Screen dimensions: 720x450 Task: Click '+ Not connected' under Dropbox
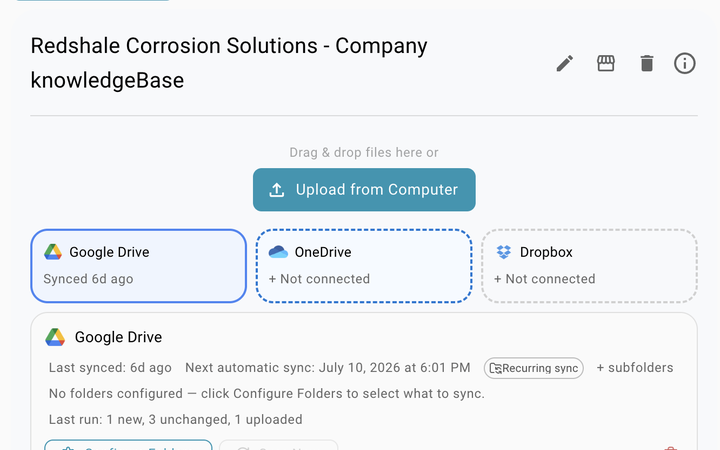[x=545, y=279]
